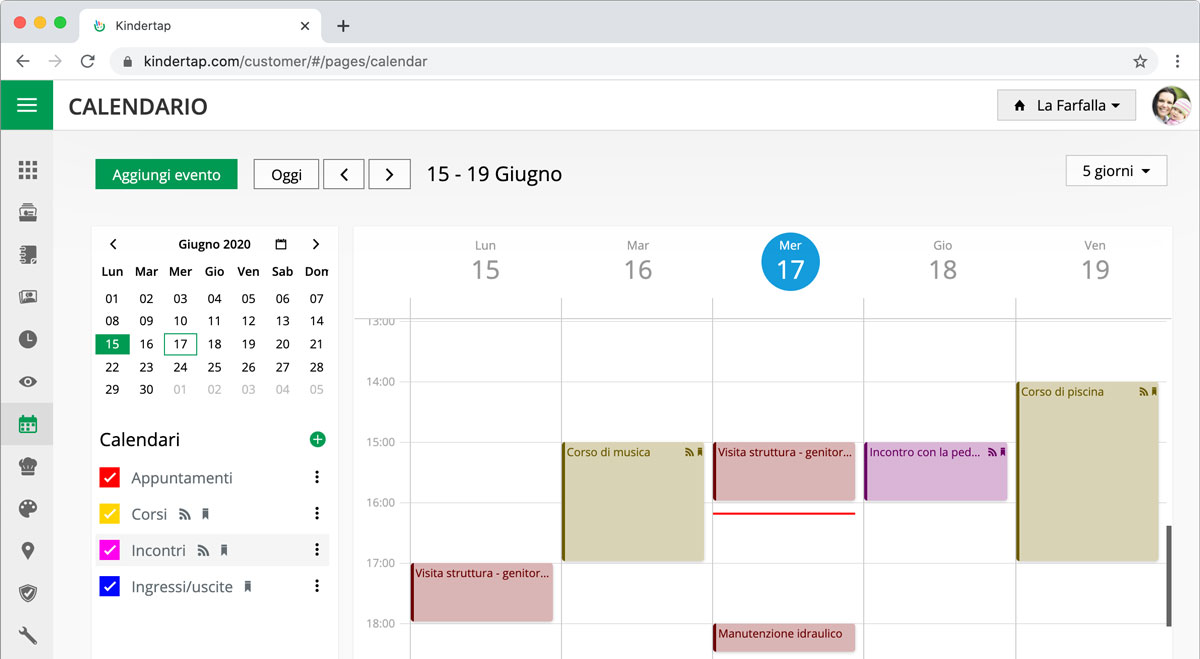1200x659 pixels.
Task: Select the palette icon in the sidebar
Action: click(x=27, y=508)
